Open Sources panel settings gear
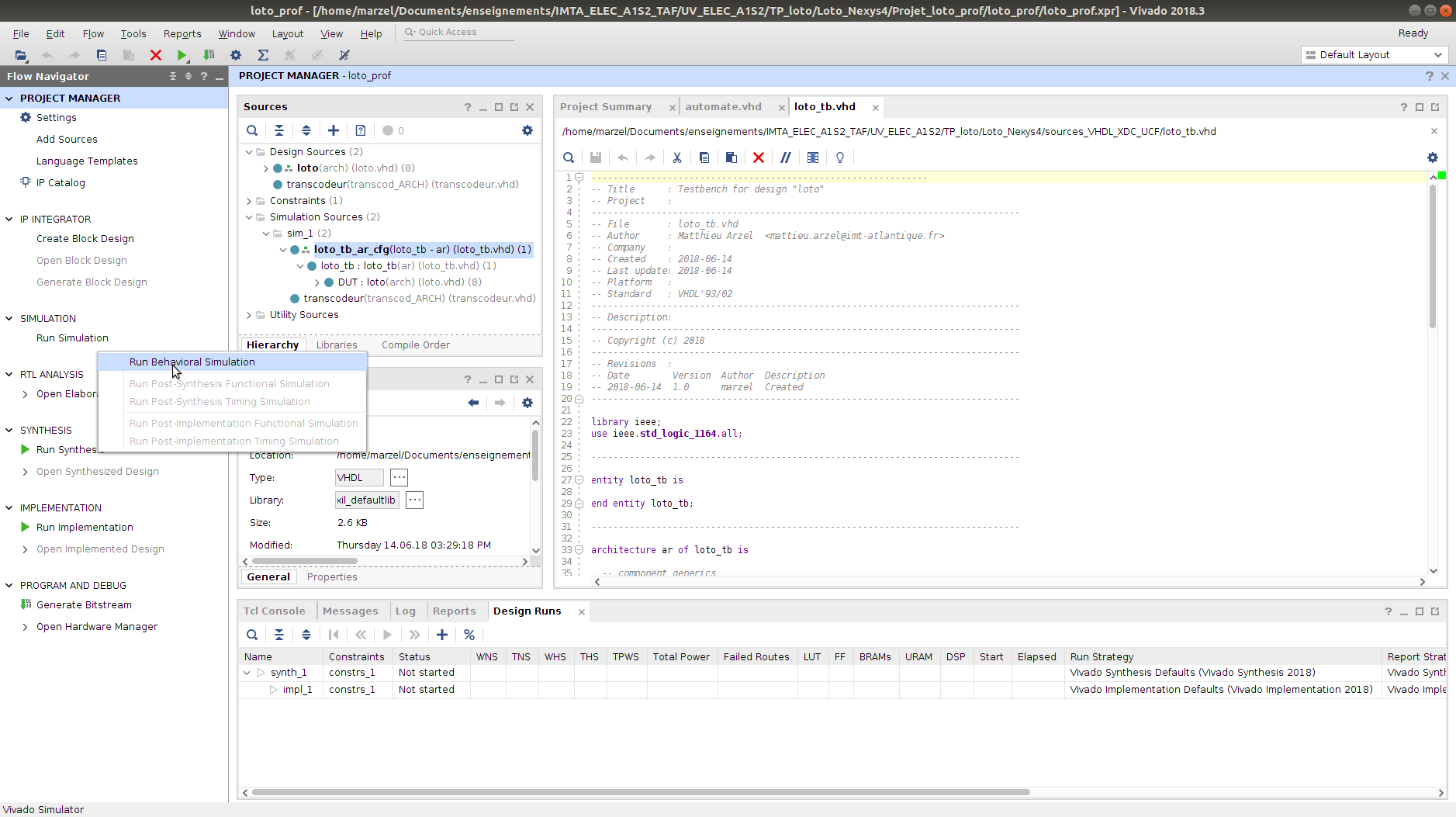 click(x=527, y=130)
